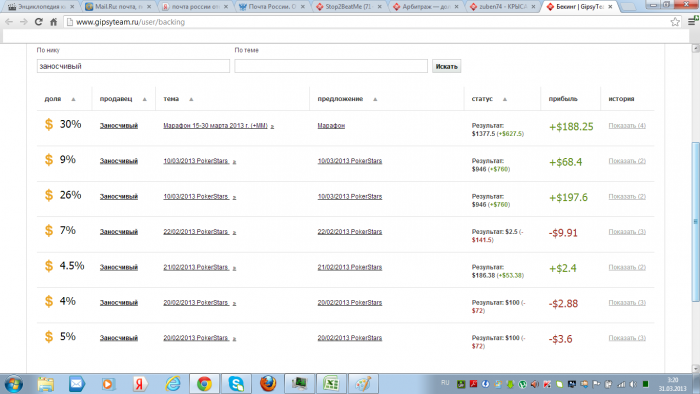Click the 'По теме' search field

[x=331, y=66]
